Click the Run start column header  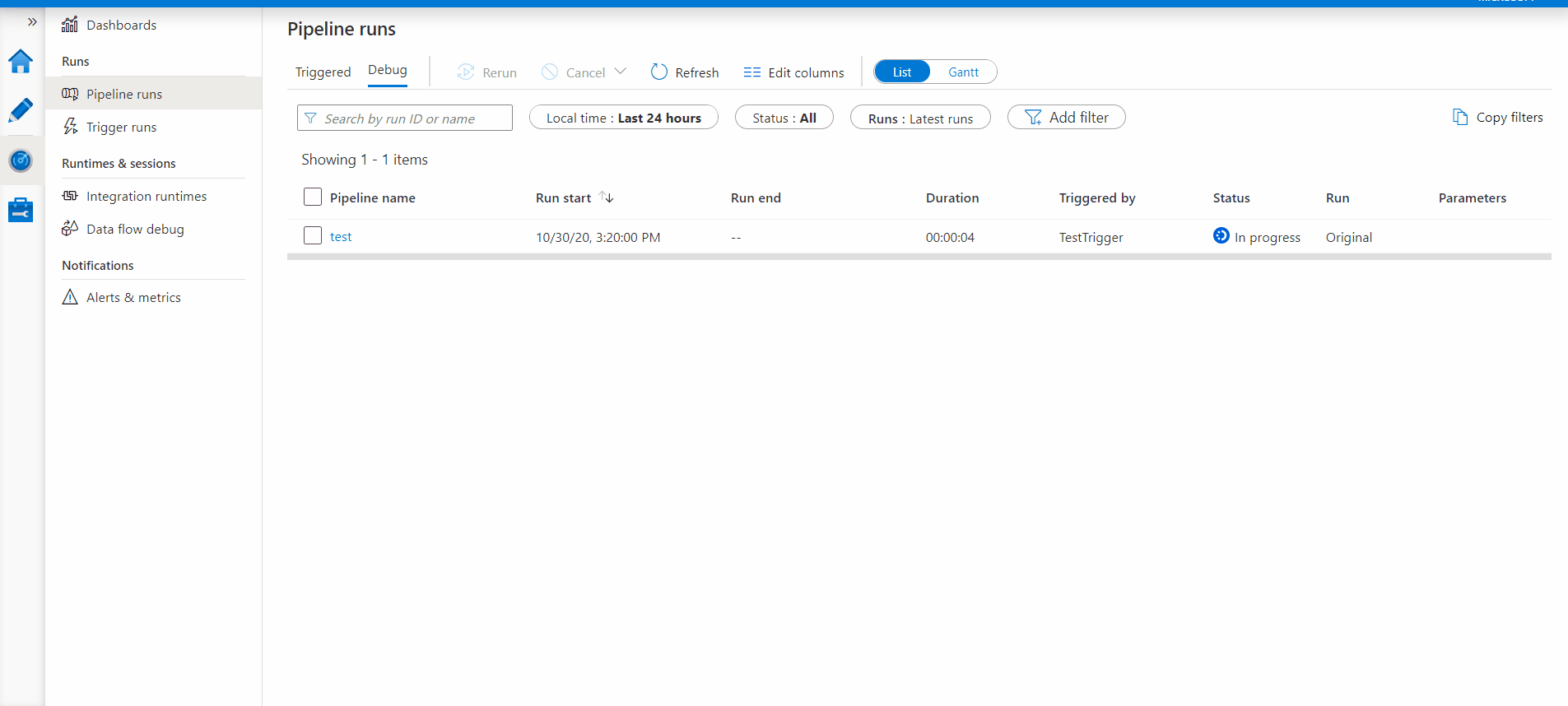click(563, 197)
